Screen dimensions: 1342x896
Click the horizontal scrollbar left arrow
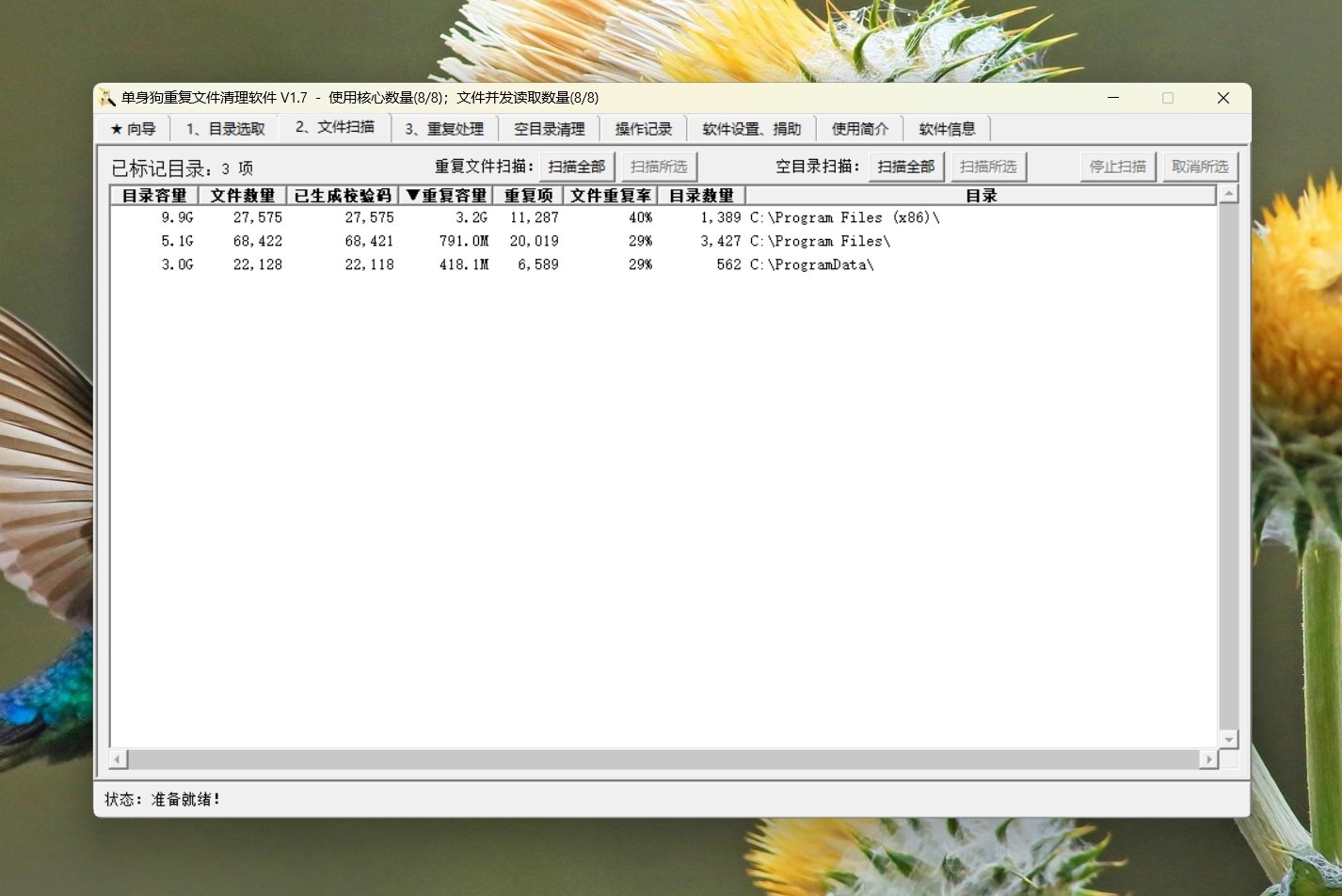(x=119, y=759)
